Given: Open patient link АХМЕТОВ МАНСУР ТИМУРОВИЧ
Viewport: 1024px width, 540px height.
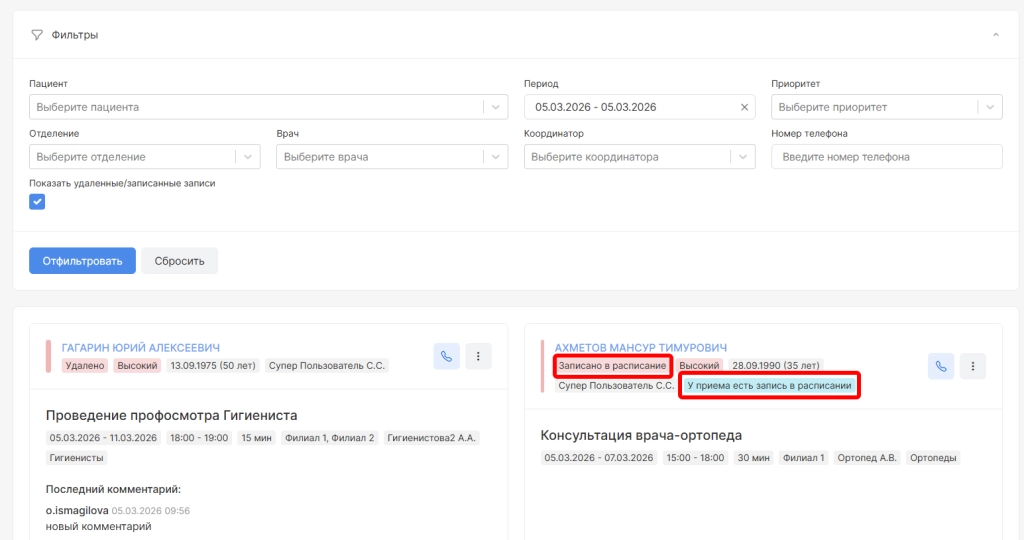Looking at the screenshot, I should point(640,347).
